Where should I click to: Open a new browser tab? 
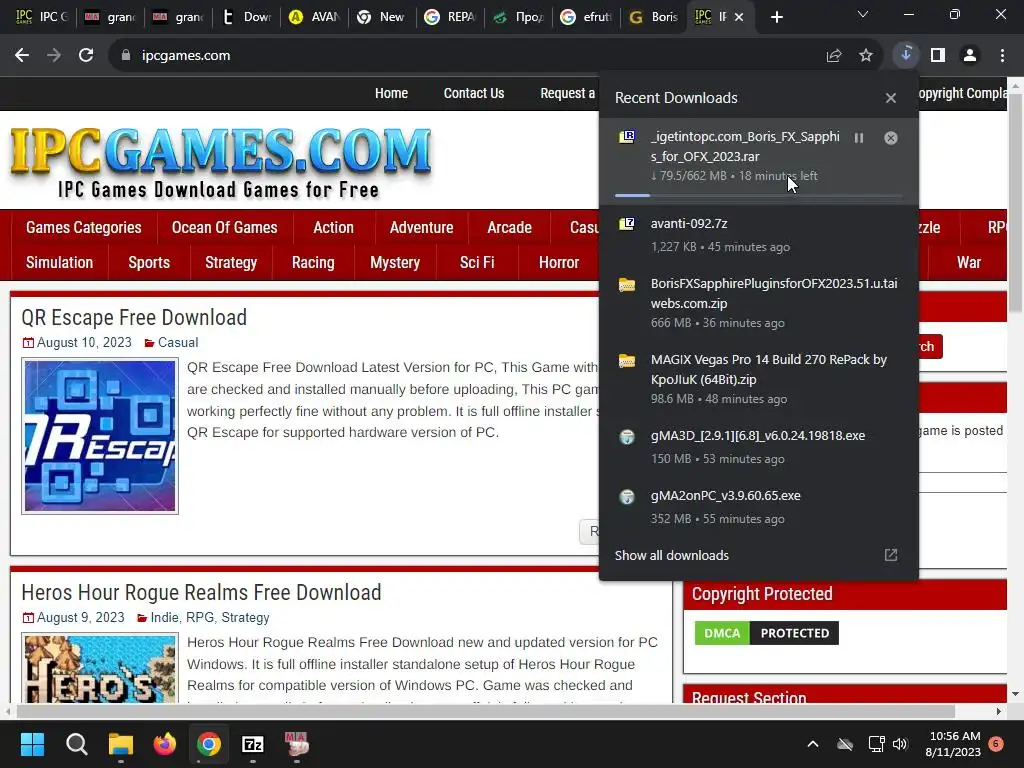(776, 17)
